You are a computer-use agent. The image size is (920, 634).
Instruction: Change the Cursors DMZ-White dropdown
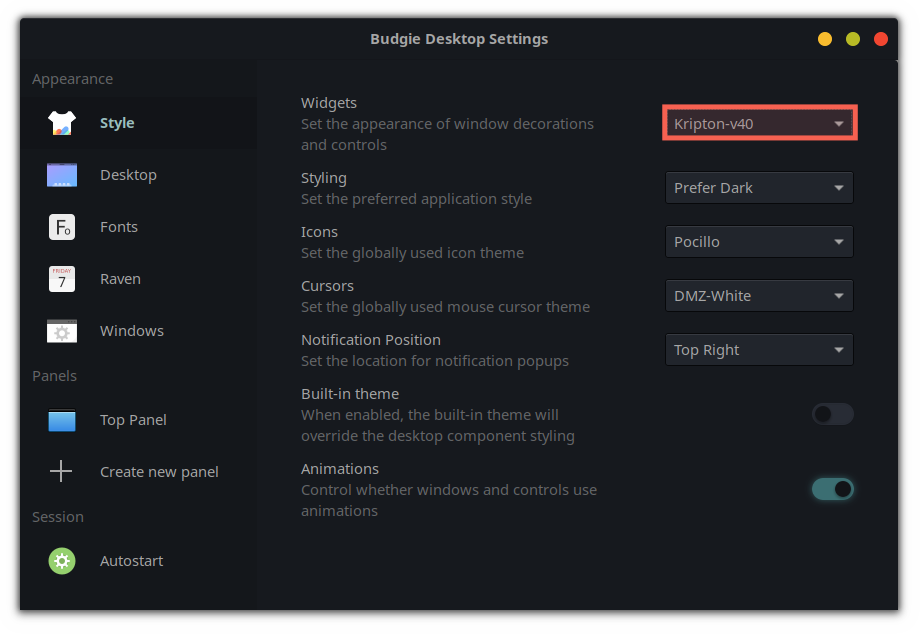coord(759,296)
